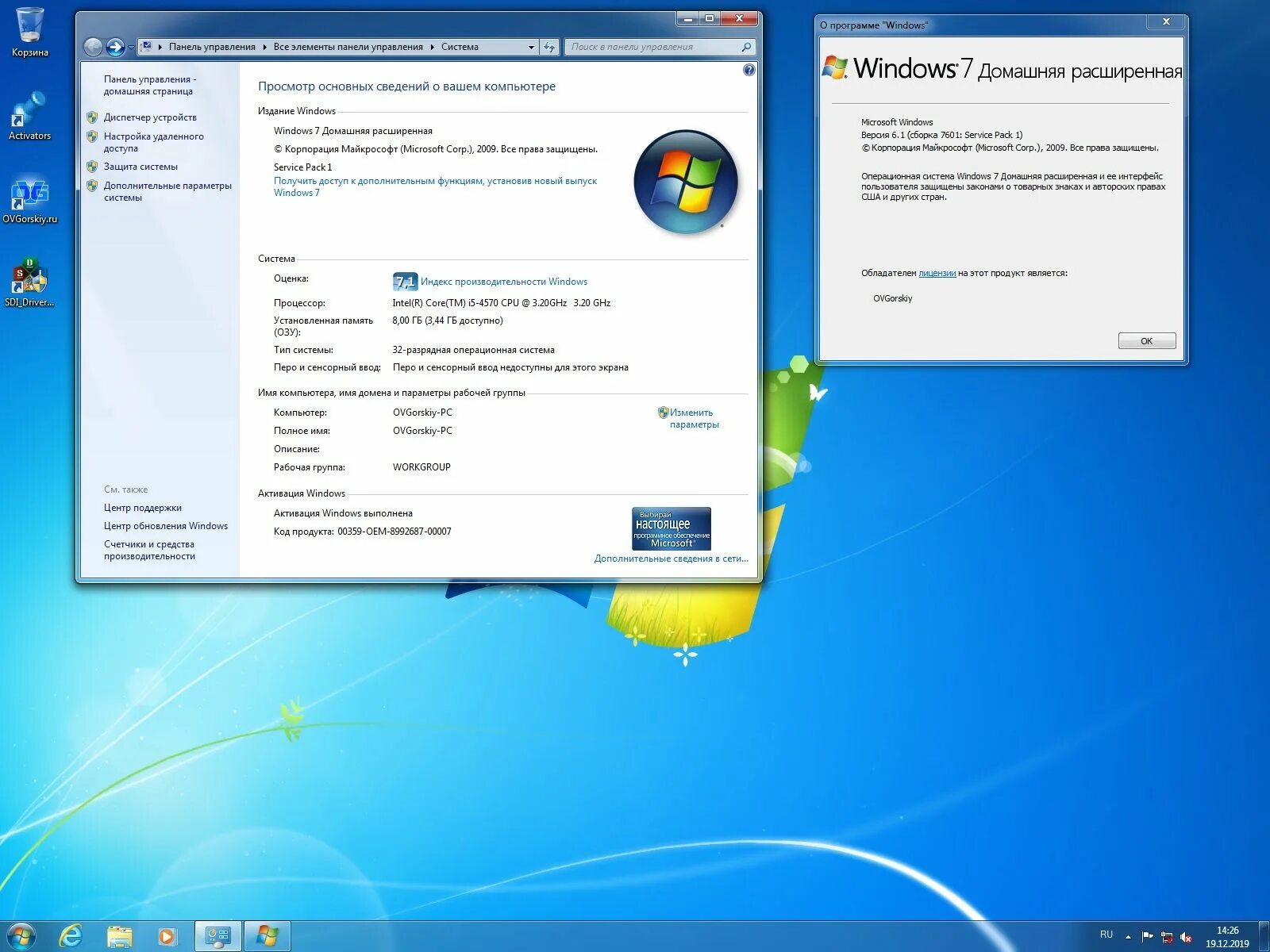Screen dimensions: 1270x952
Task: Open the network tray icon
Action: point(1166,937)
